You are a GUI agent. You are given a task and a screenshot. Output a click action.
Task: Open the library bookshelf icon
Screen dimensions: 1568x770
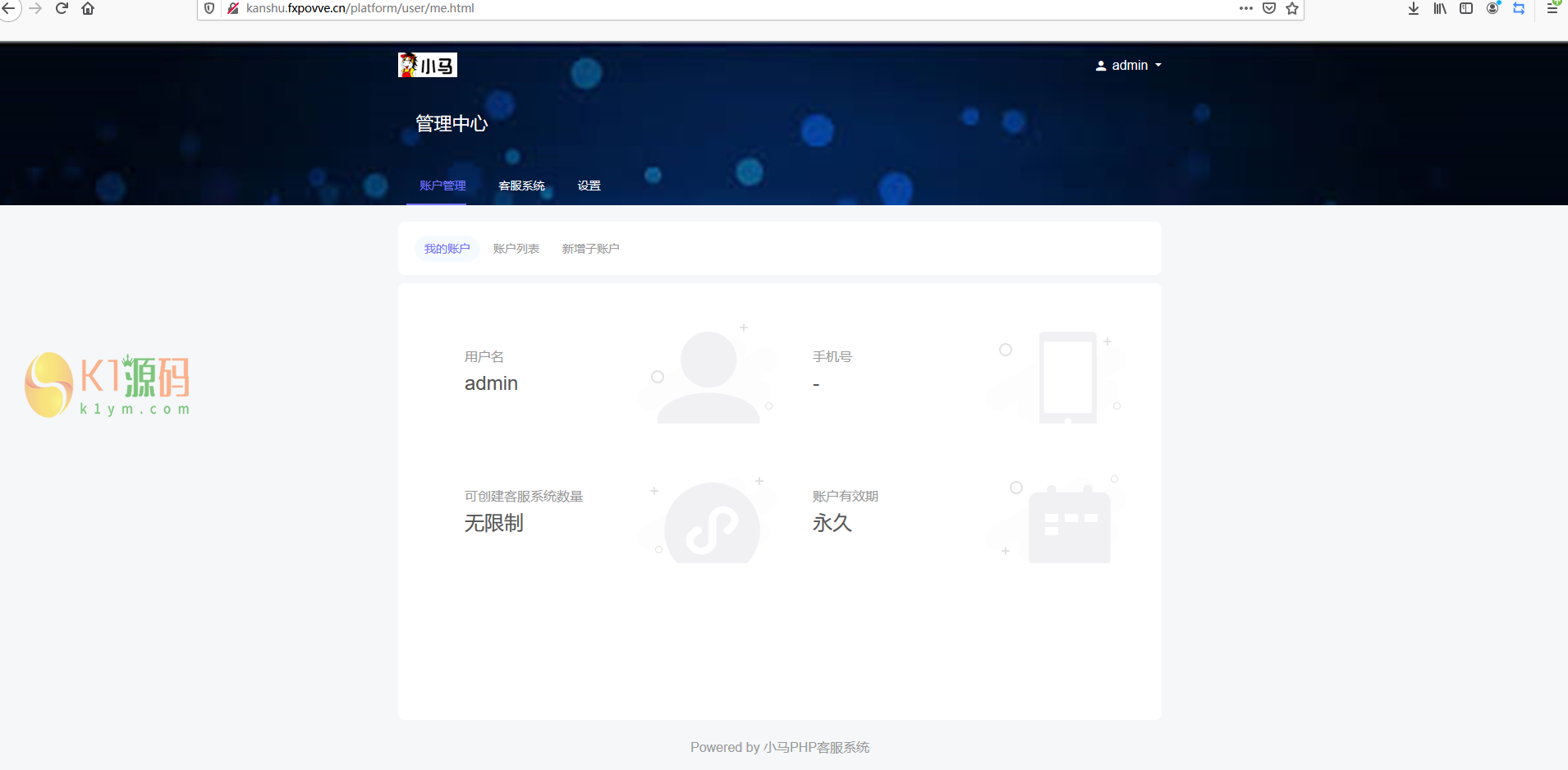click(1440, 8)
